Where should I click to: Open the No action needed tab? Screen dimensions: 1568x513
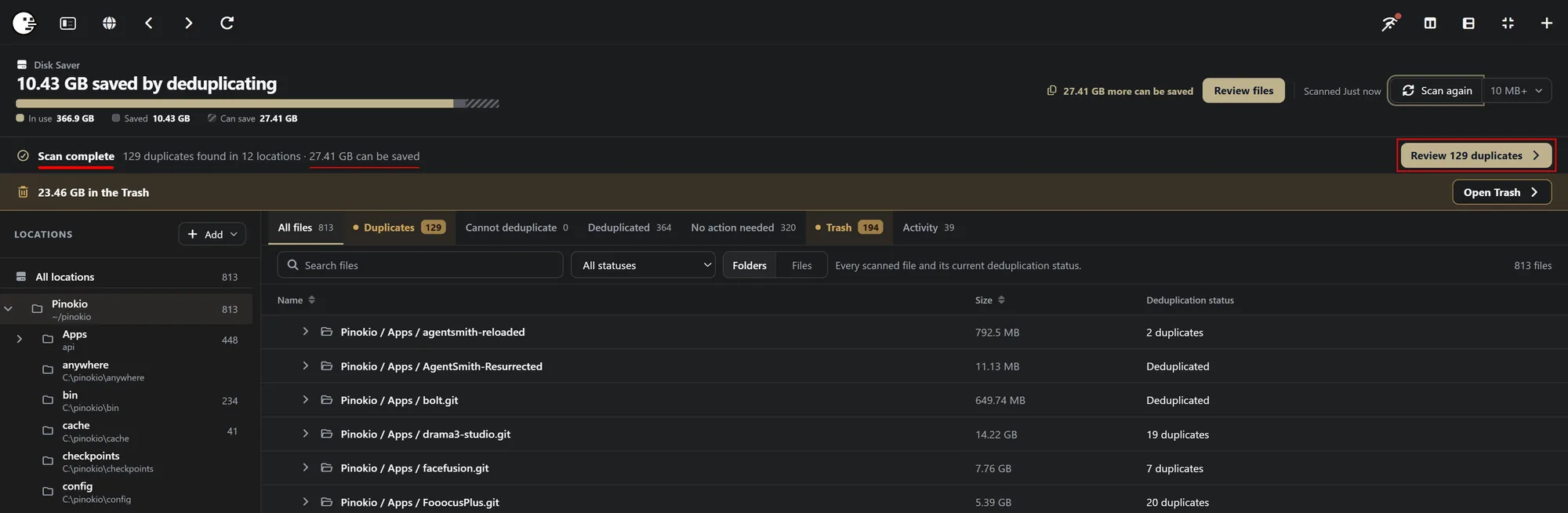pyautogui.click(x=743, y=227)
